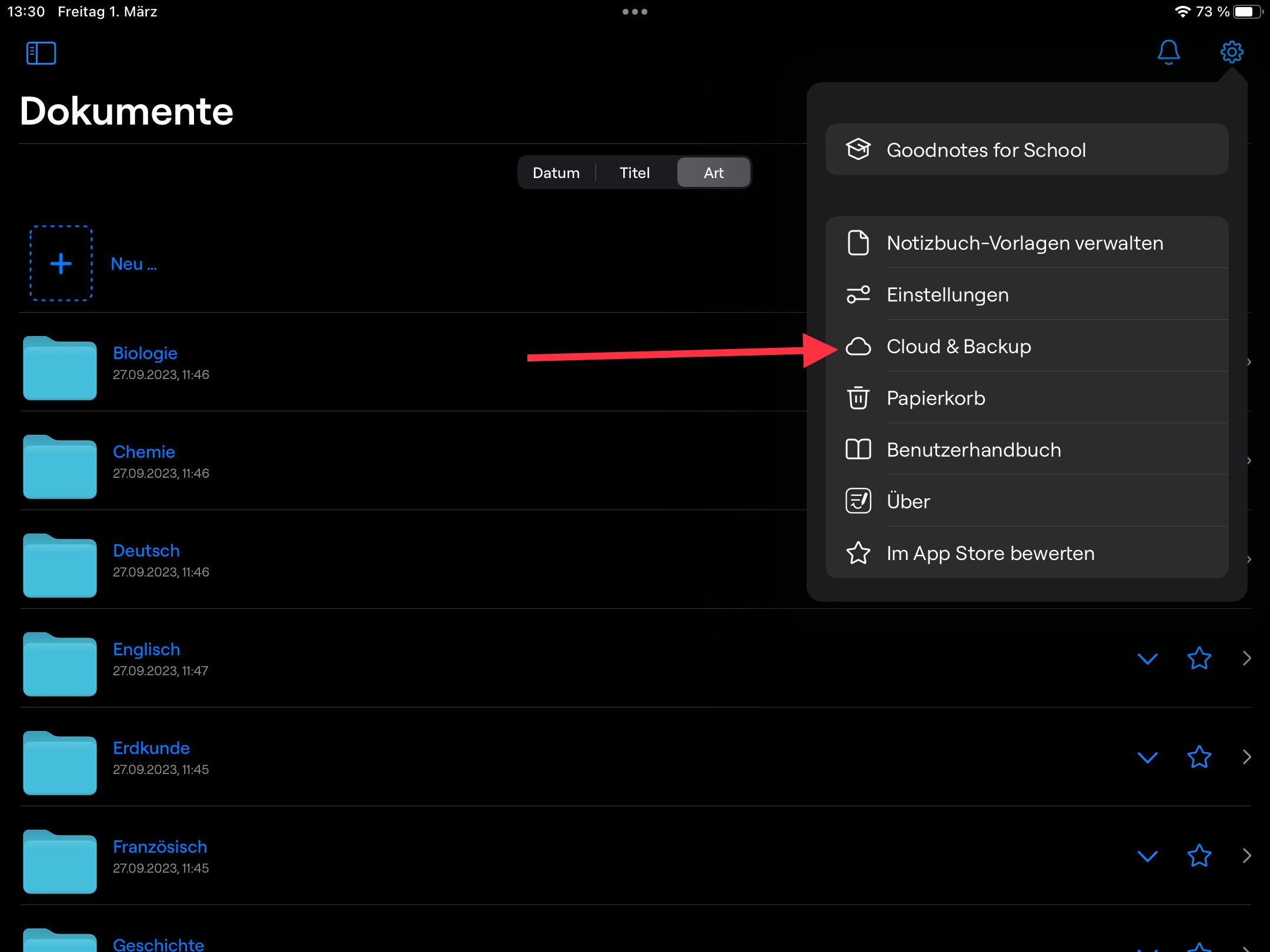Sort documents by Datum

[556, 173]
